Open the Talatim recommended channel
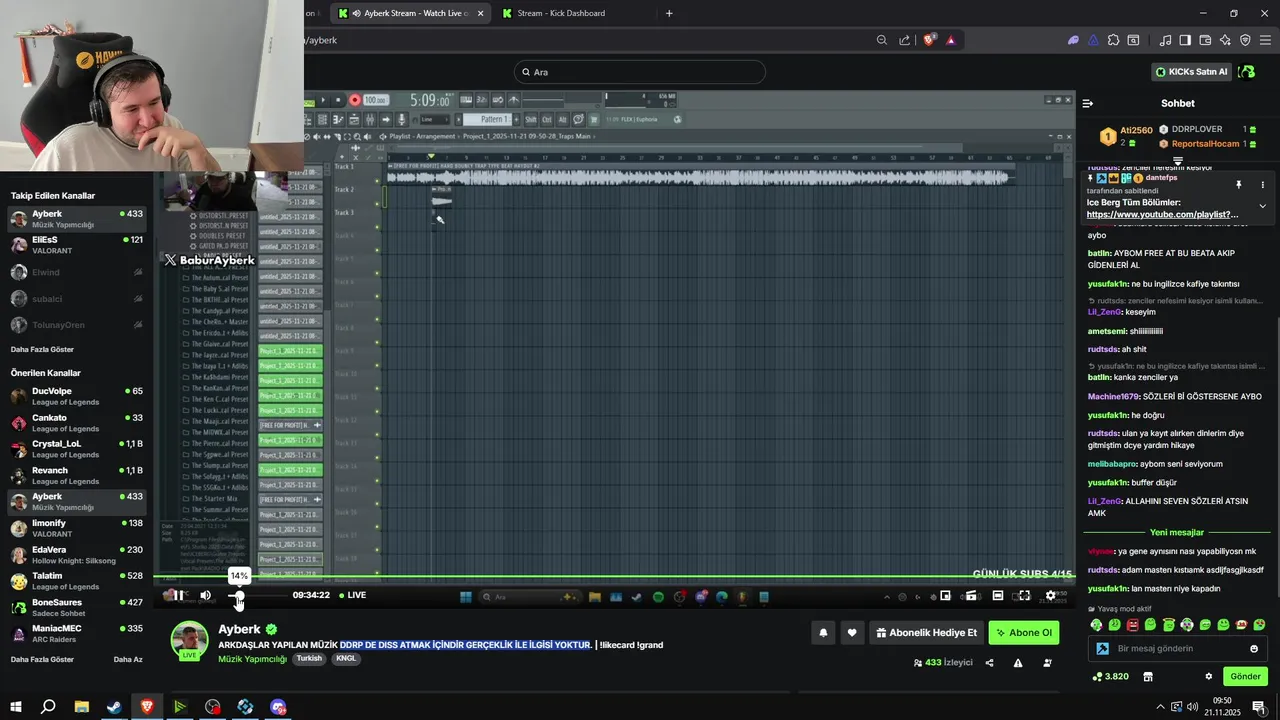Image resolution: width=1280 pixels, height=720 pixels. click(x=77, y=581)
